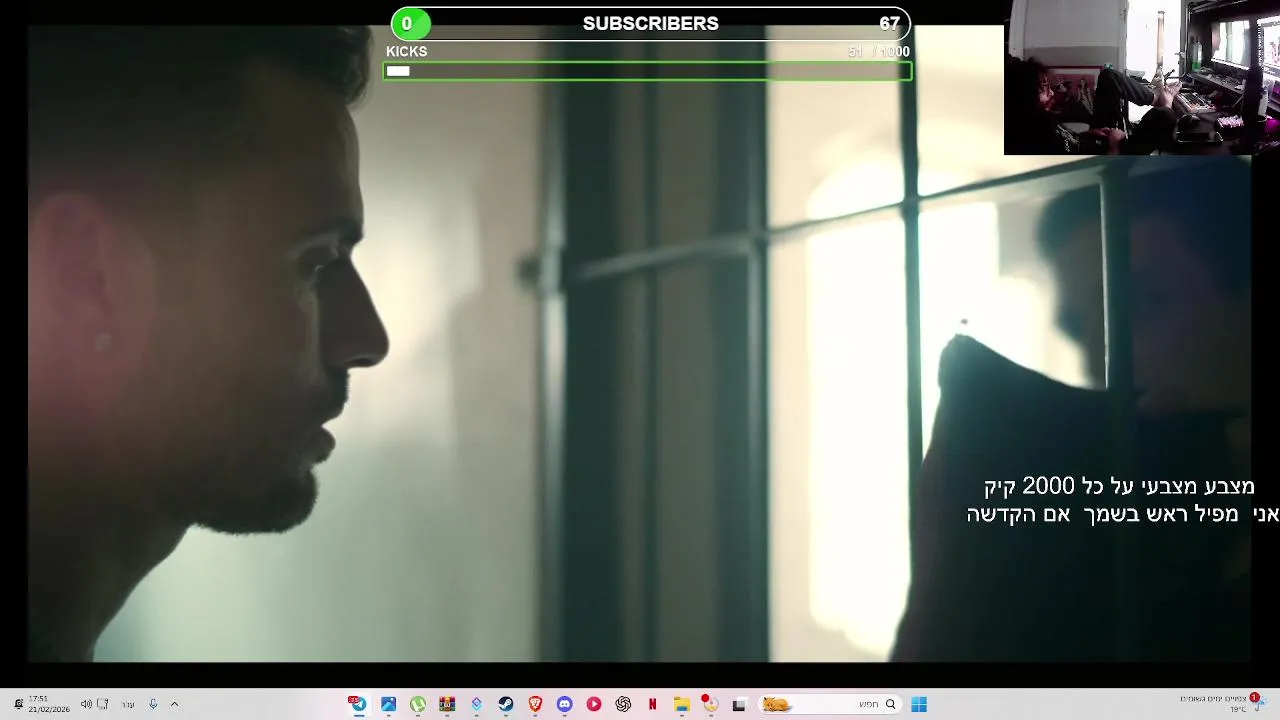Click the KICKS label
1280x720 pixels.
tap(407, 51)
